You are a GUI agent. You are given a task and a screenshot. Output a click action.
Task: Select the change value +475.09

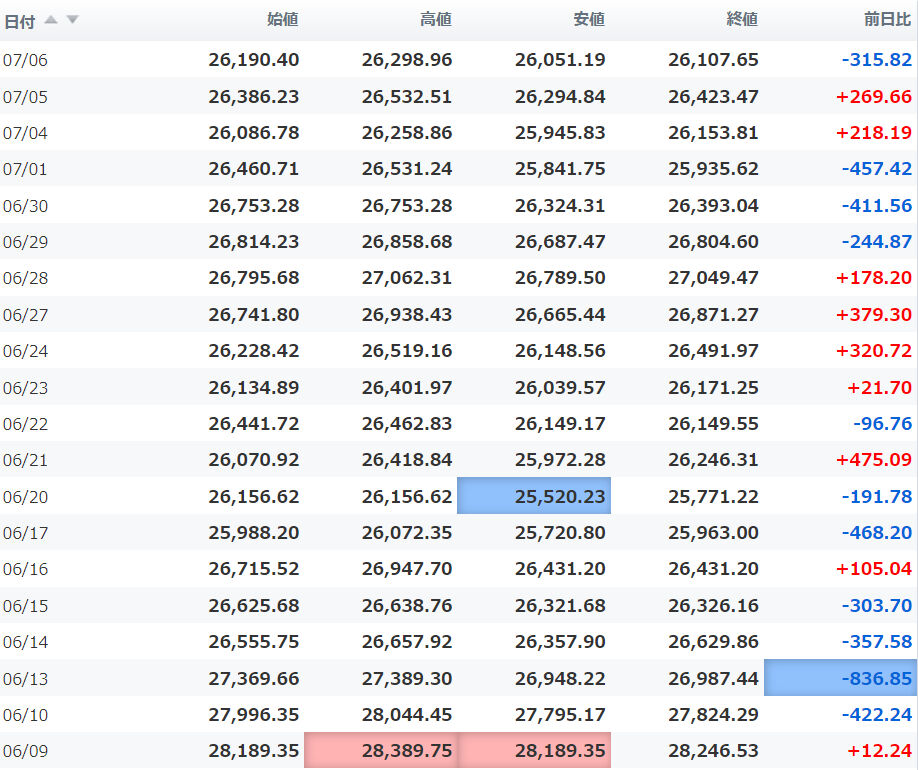(874, 460)
